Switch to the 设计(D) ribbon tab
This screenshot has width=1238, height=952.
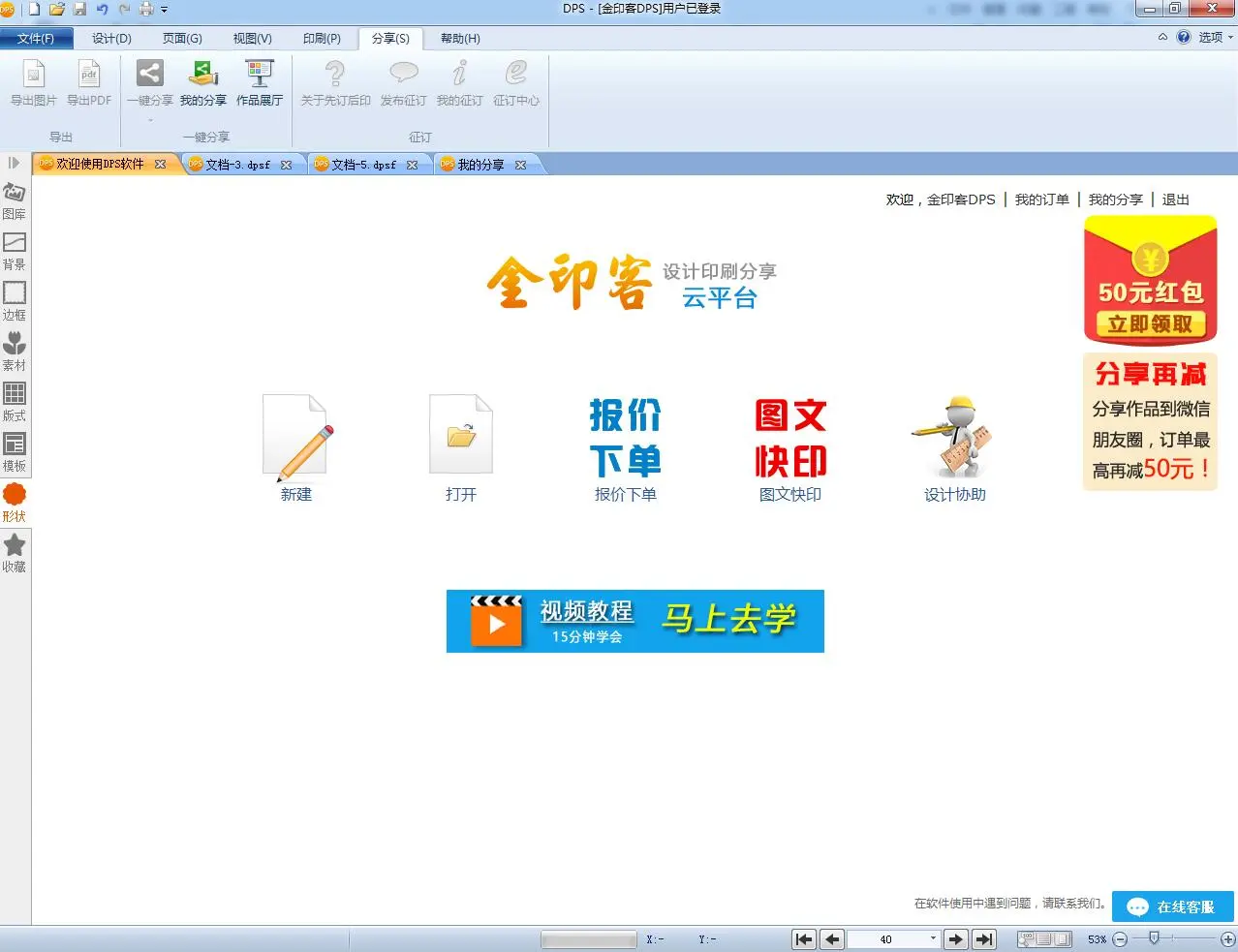111,39
